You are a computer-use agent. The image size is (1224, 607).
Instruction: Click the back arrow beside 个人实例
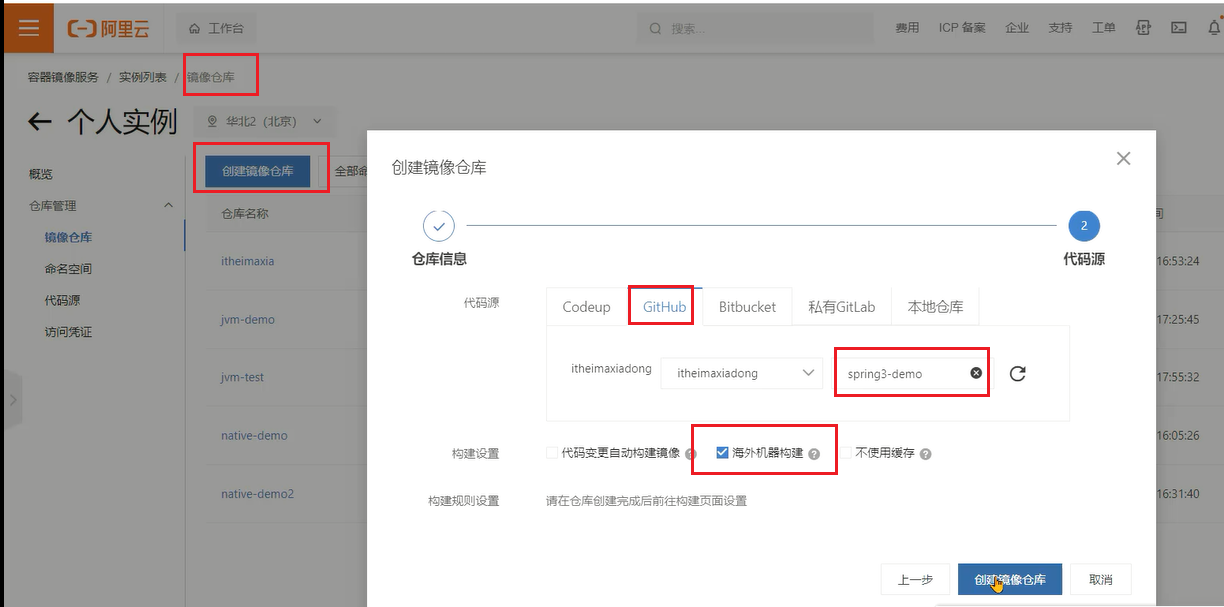click(39, 122)
